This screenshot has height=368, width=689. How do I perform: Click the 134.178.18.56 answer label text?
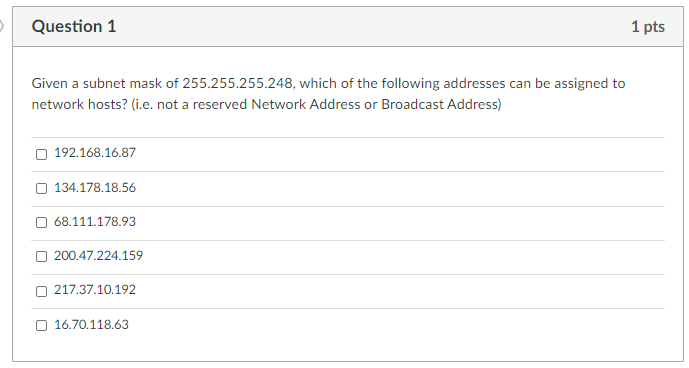[x=95, y=188]
